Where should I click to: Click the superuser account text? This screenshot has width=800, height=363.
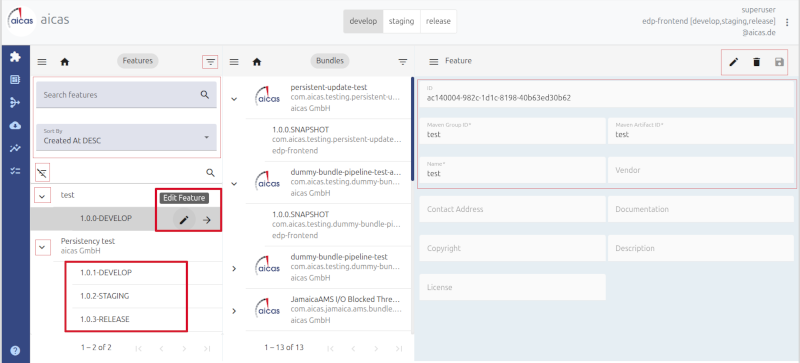(759, 10)
